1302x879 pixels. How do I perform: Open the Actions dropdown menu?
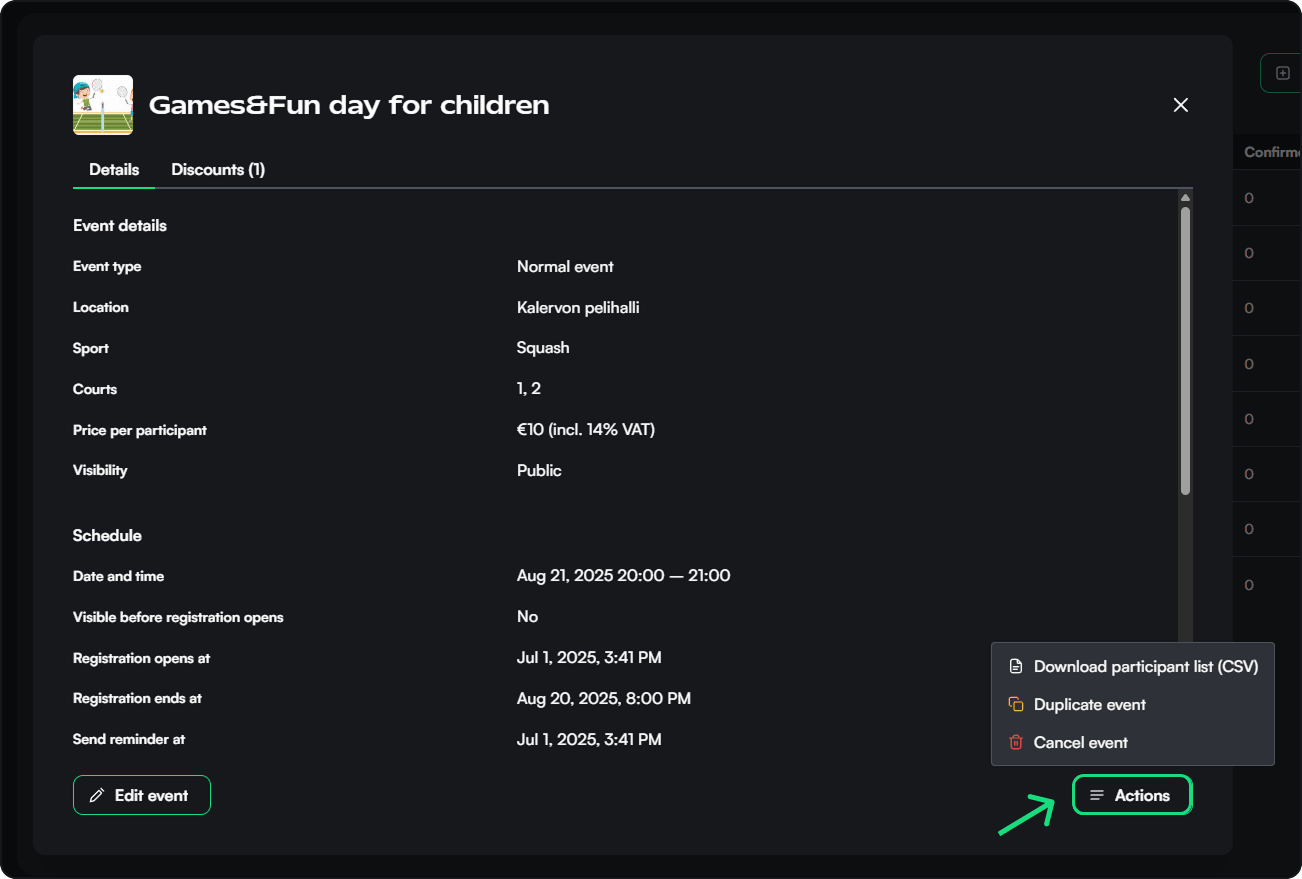tap(1132, 796)
